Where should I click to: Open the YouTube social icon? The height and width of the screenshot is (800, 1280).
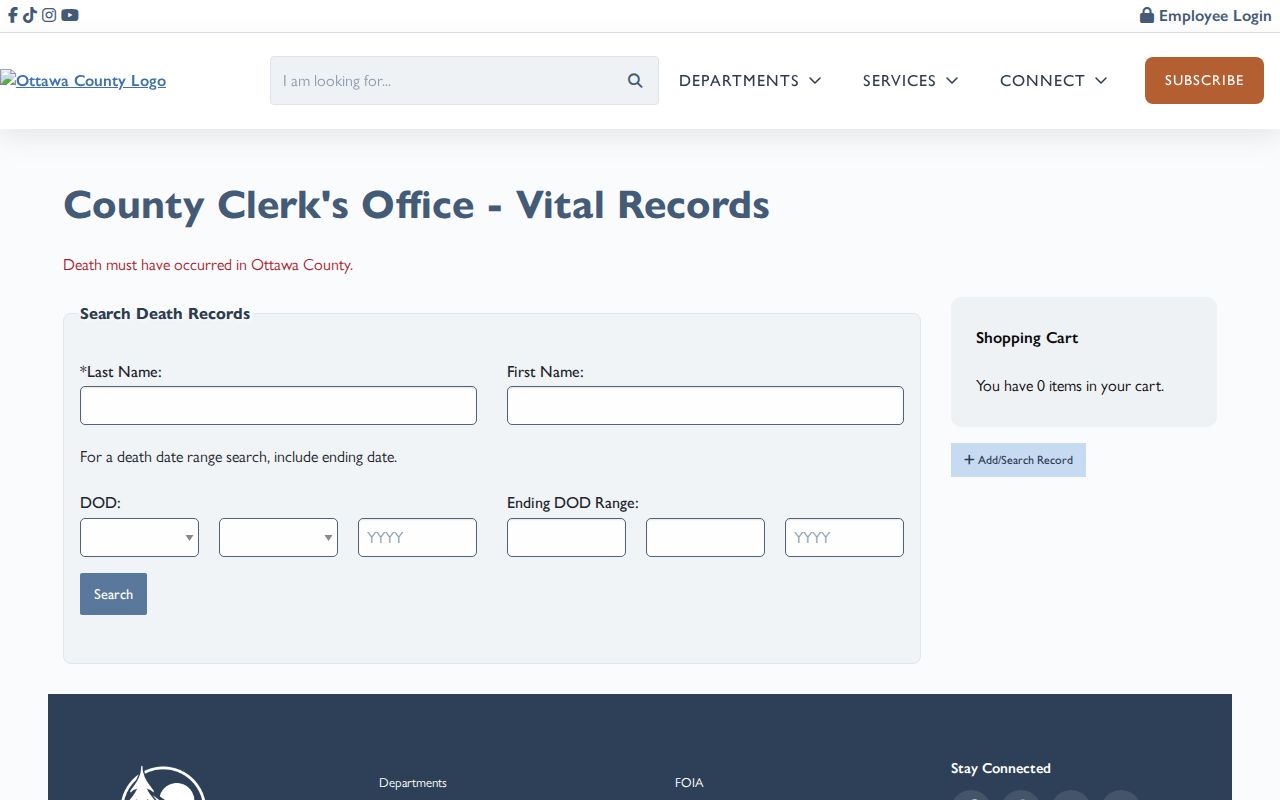(69, 15)
